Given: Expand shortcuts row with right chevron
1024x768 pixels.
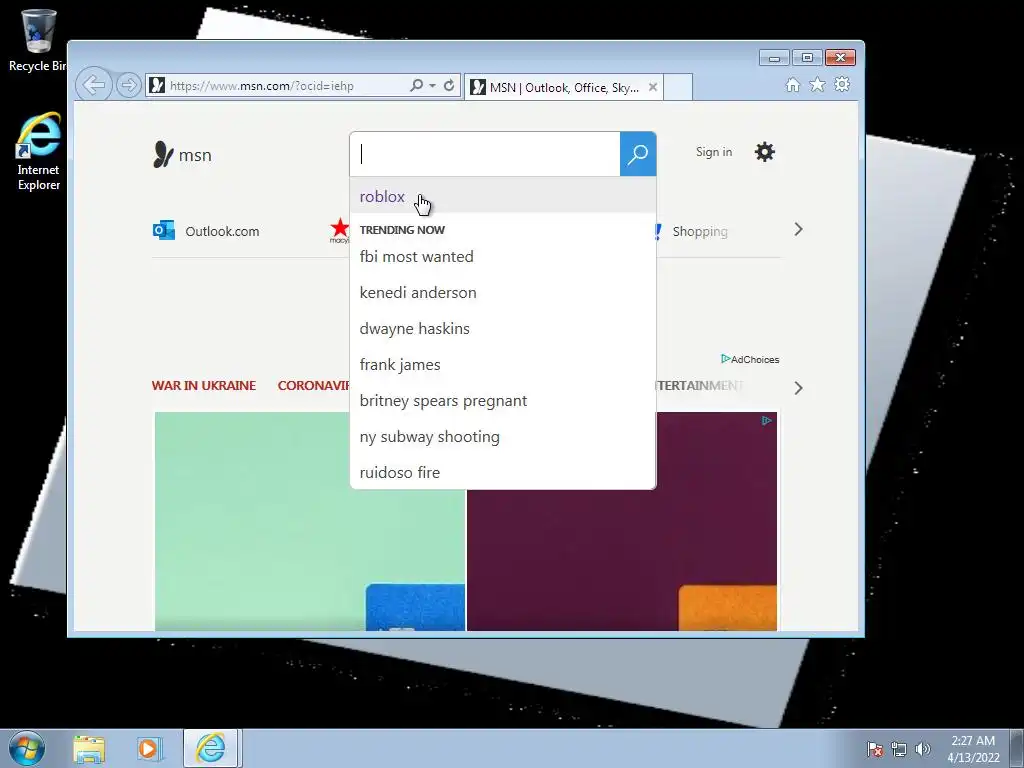Looking at the screenshot, I should pos(798,229).
